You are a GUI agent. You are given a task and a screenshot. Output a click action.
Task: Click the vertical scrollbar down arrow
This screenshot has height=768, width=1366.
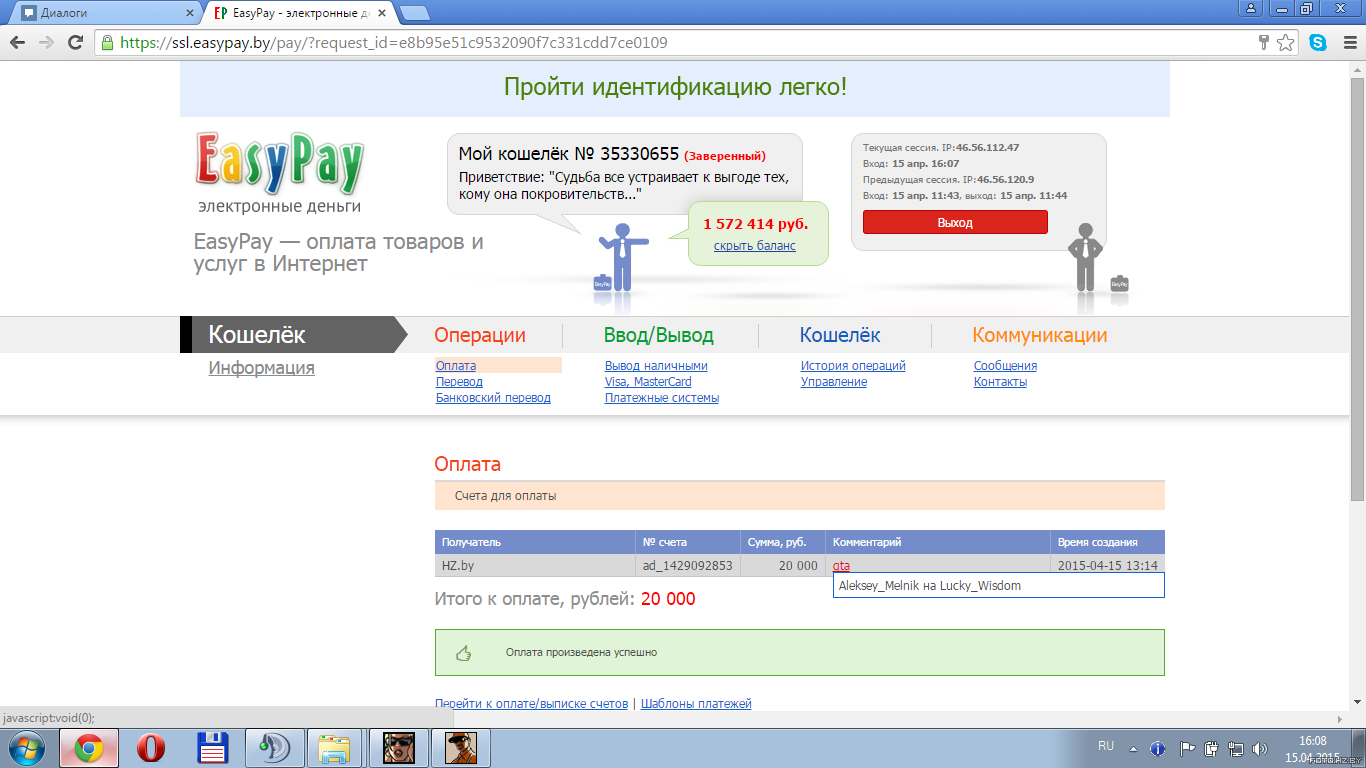[1357, 703]
